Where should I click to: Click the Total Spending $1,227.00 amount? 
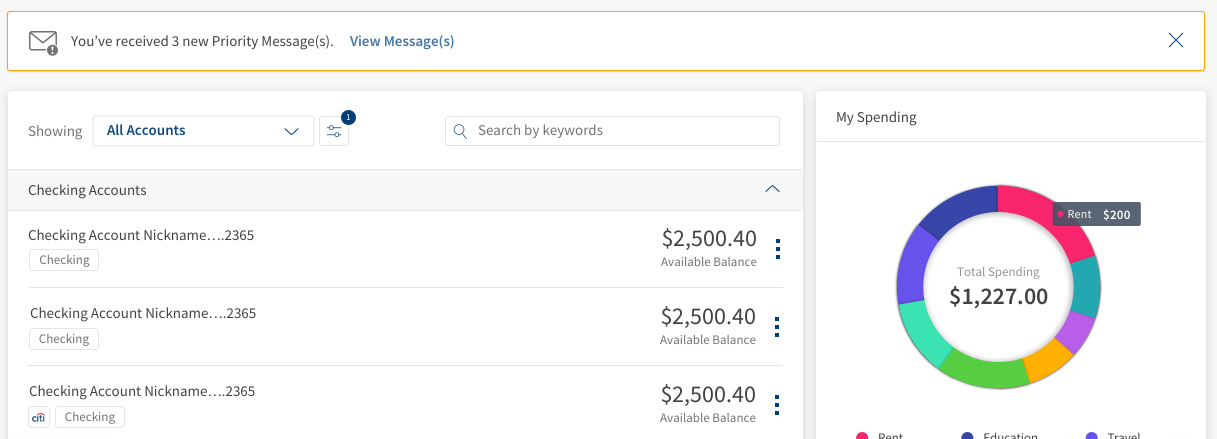(x=998, y=296)
